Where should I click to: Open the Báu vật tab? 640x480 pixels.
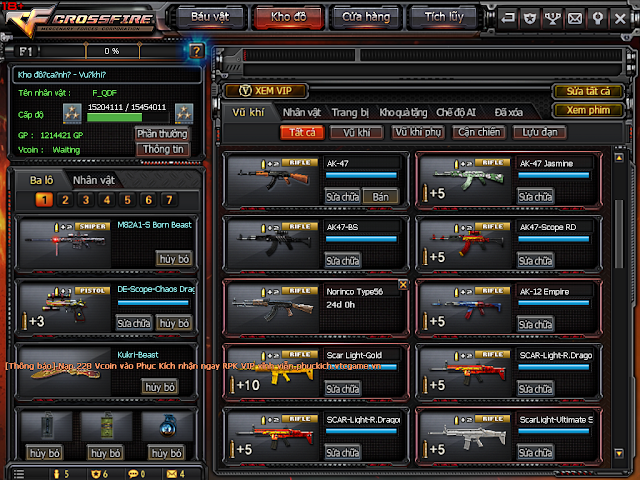[x=210, y=17]
